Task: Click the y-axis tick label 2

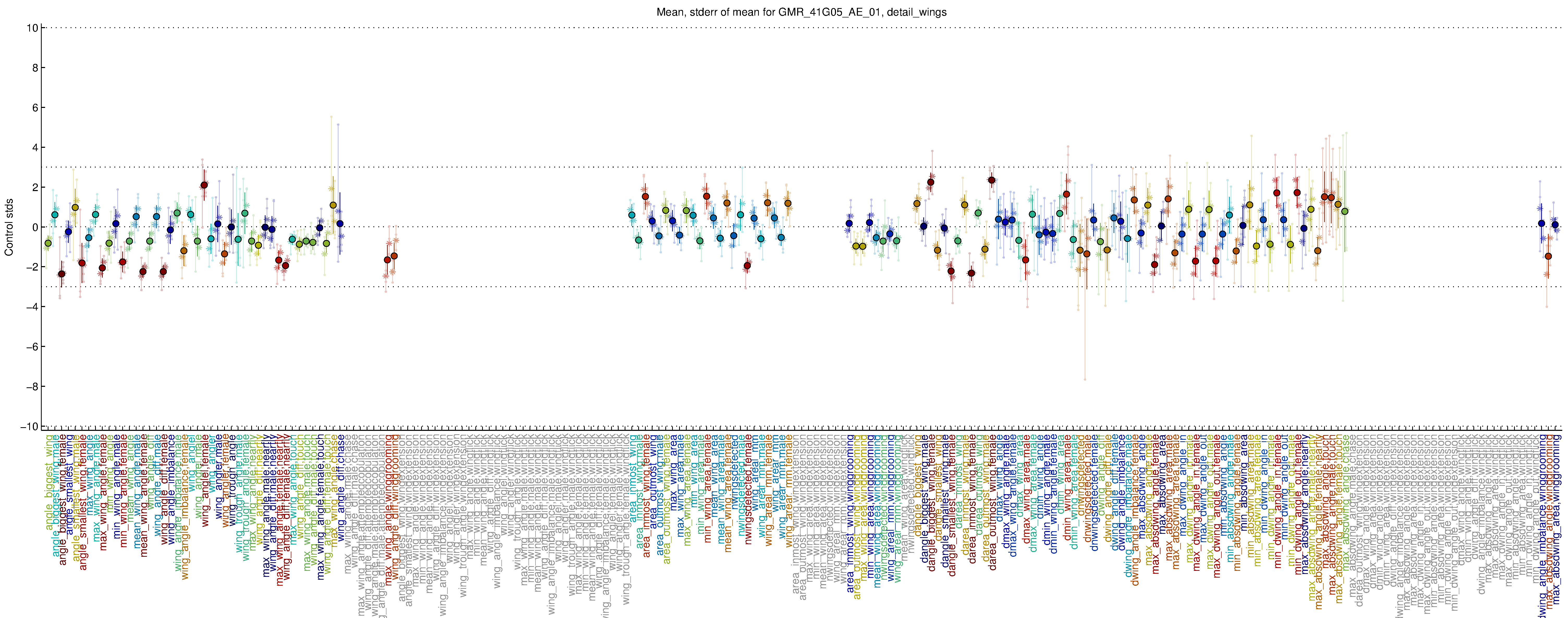Action: pyautogui.click(x=35, y=187)
